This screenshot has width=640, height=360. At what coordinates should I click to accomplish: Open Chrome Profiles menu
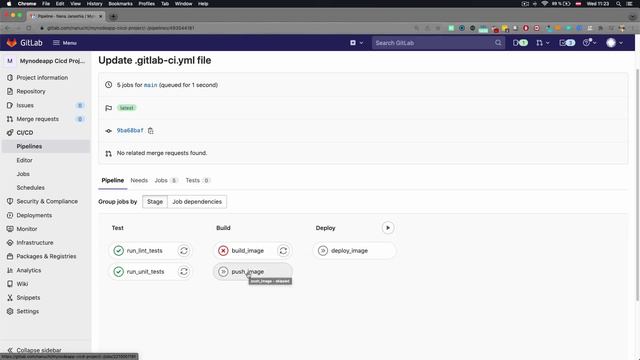(x=147, y=4)
